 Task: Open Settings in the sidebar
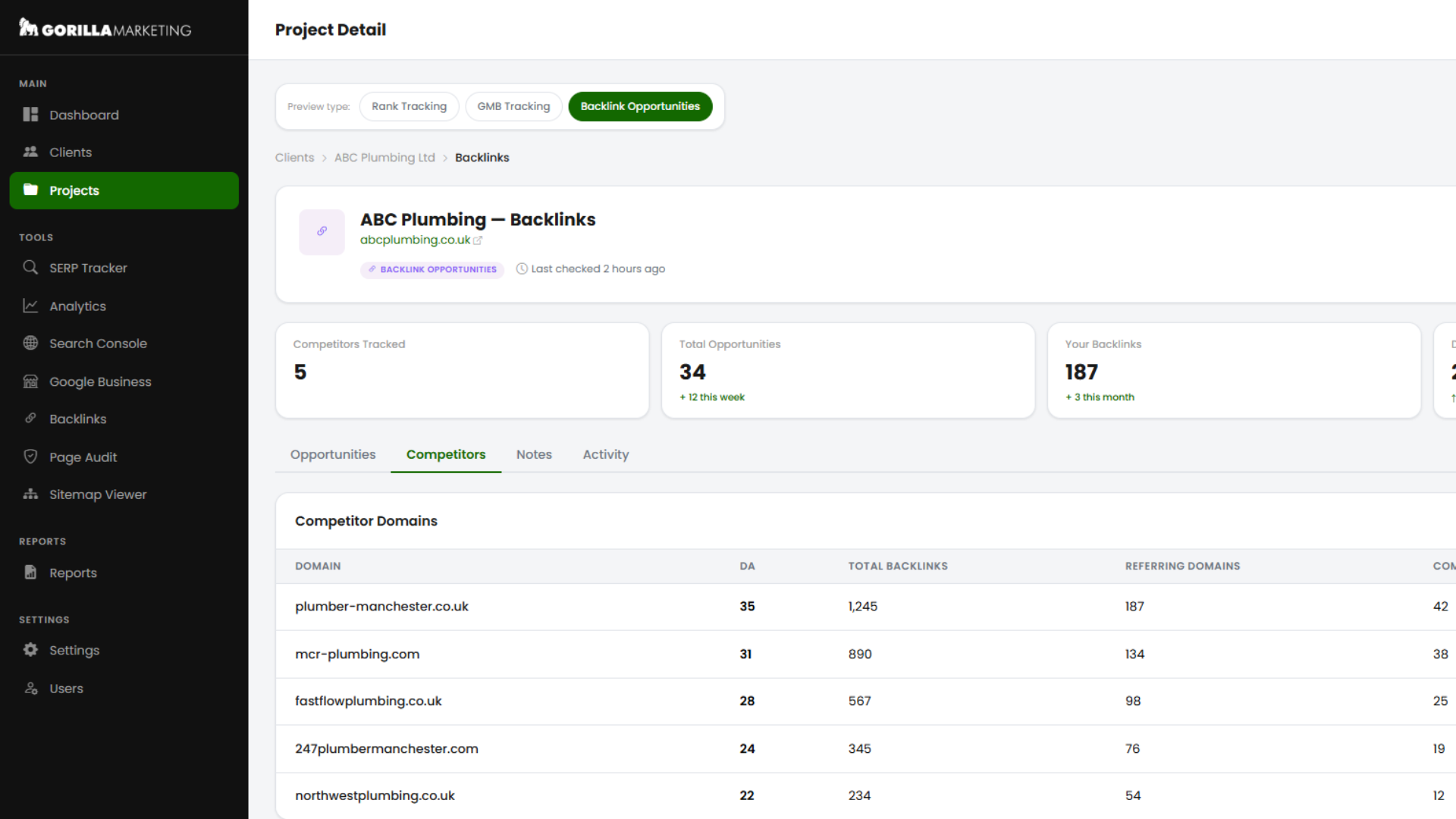click(124, 650)
